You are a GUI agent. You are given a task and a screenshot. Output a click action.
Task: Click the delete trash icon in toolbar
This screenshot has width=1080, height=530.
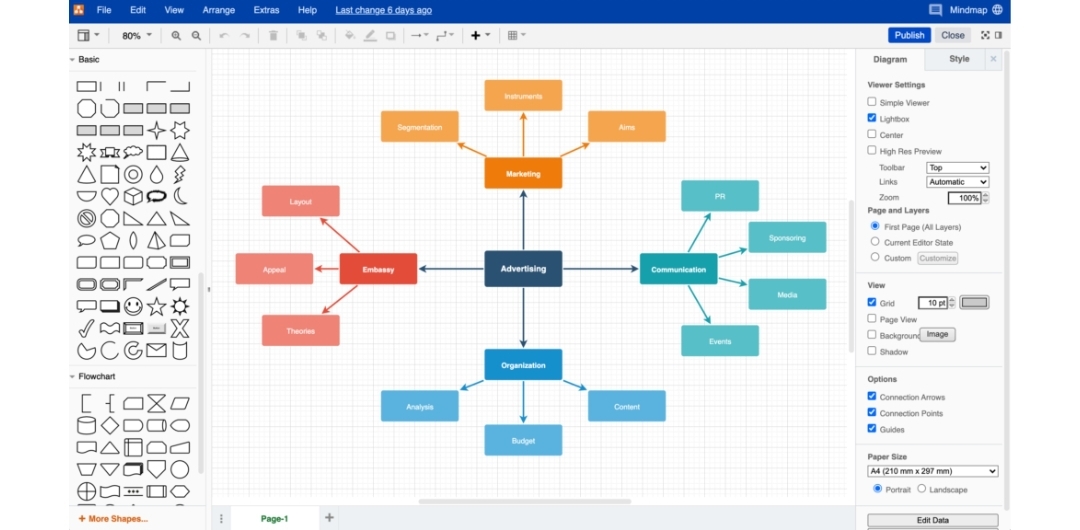273,35
